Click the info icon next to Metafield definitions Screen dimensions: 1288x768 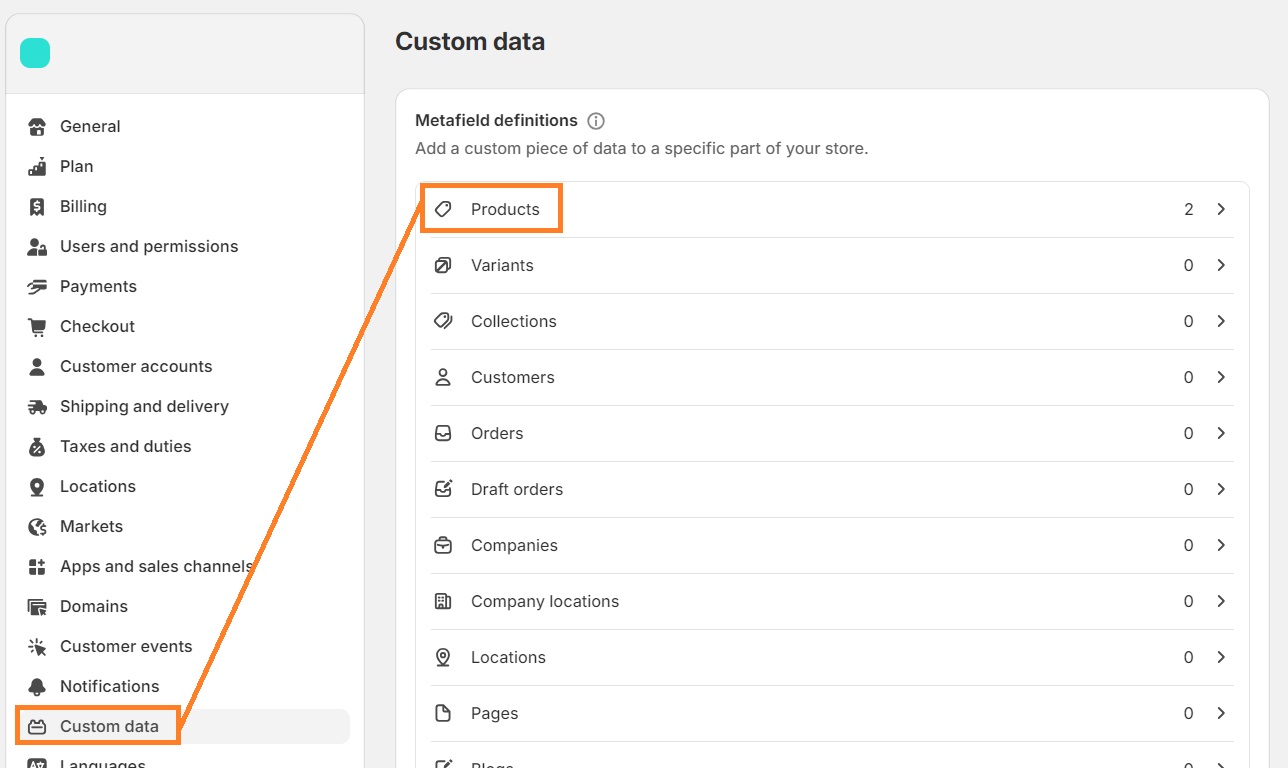click(x=596, y=120)
